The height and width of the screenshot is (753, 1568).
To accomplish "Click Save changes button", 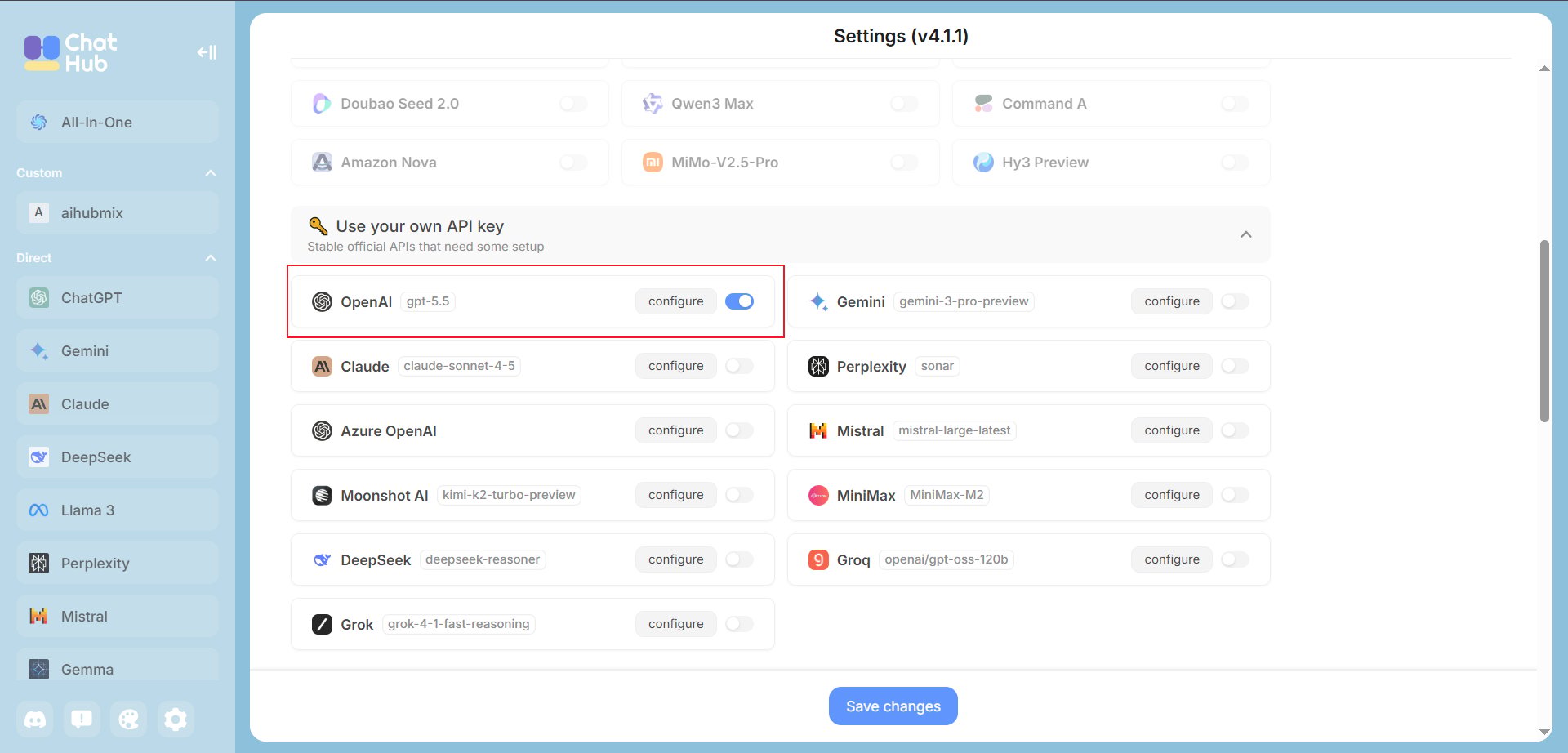I will [x=893, y=706].
